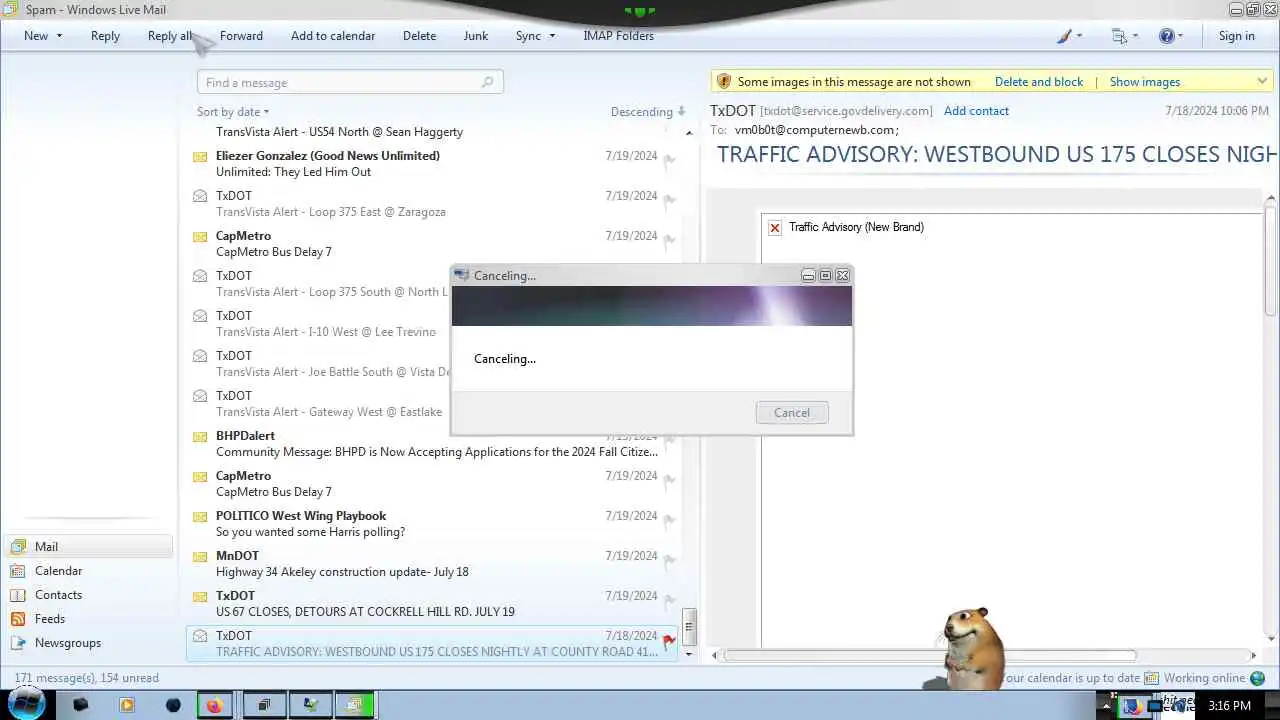
Task: Click the message list vertical scrollbar thumb
Action: pyautogui.click(x=688, y=628)
